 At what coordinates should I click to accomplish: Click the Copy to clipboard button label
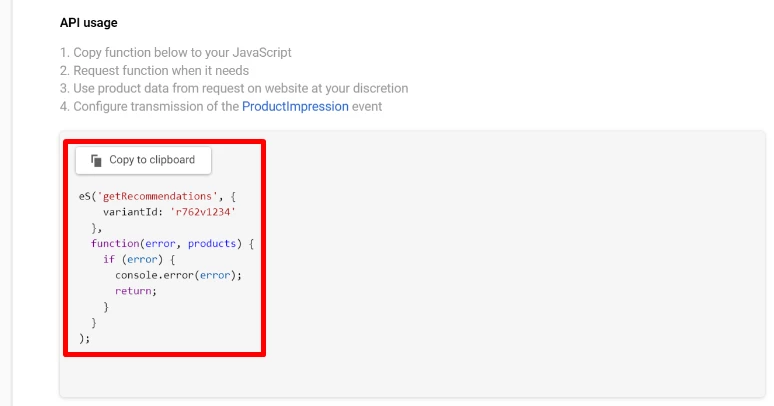[152, 160]
